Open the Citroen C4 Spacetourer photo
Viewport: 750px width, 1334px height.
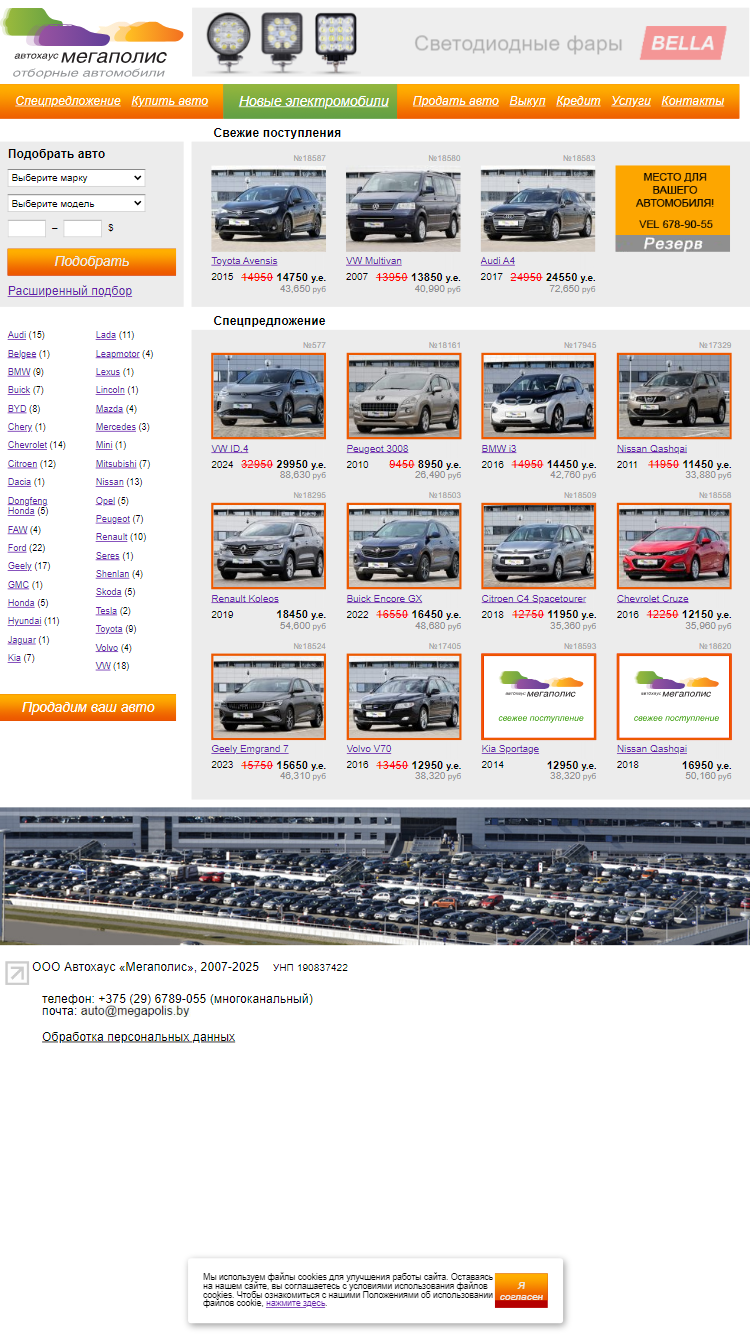(539, 546)
